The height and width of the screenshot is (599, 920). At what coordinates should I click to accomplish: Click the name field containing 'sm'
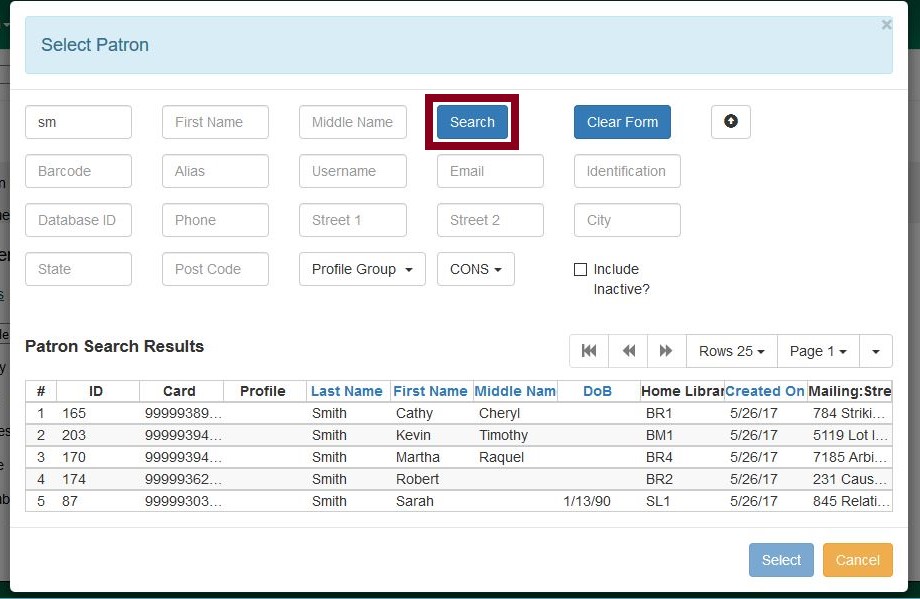tap(78, 121)
